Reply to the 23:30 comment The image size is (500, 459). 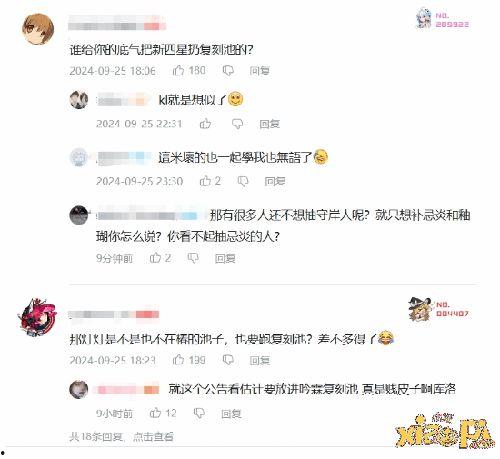click(x=275, y=181)
